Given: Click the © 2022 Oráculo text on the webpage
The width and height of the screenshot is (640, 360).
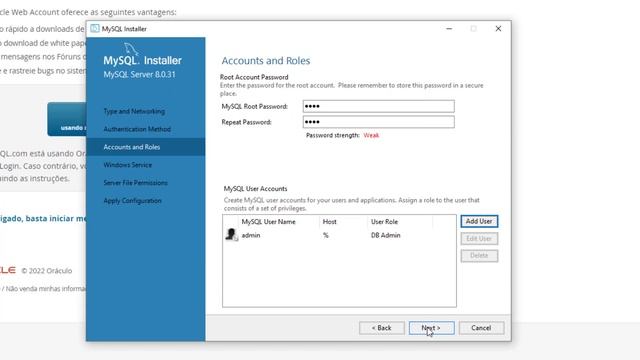Looking at the screenshot, I should 47,271.
